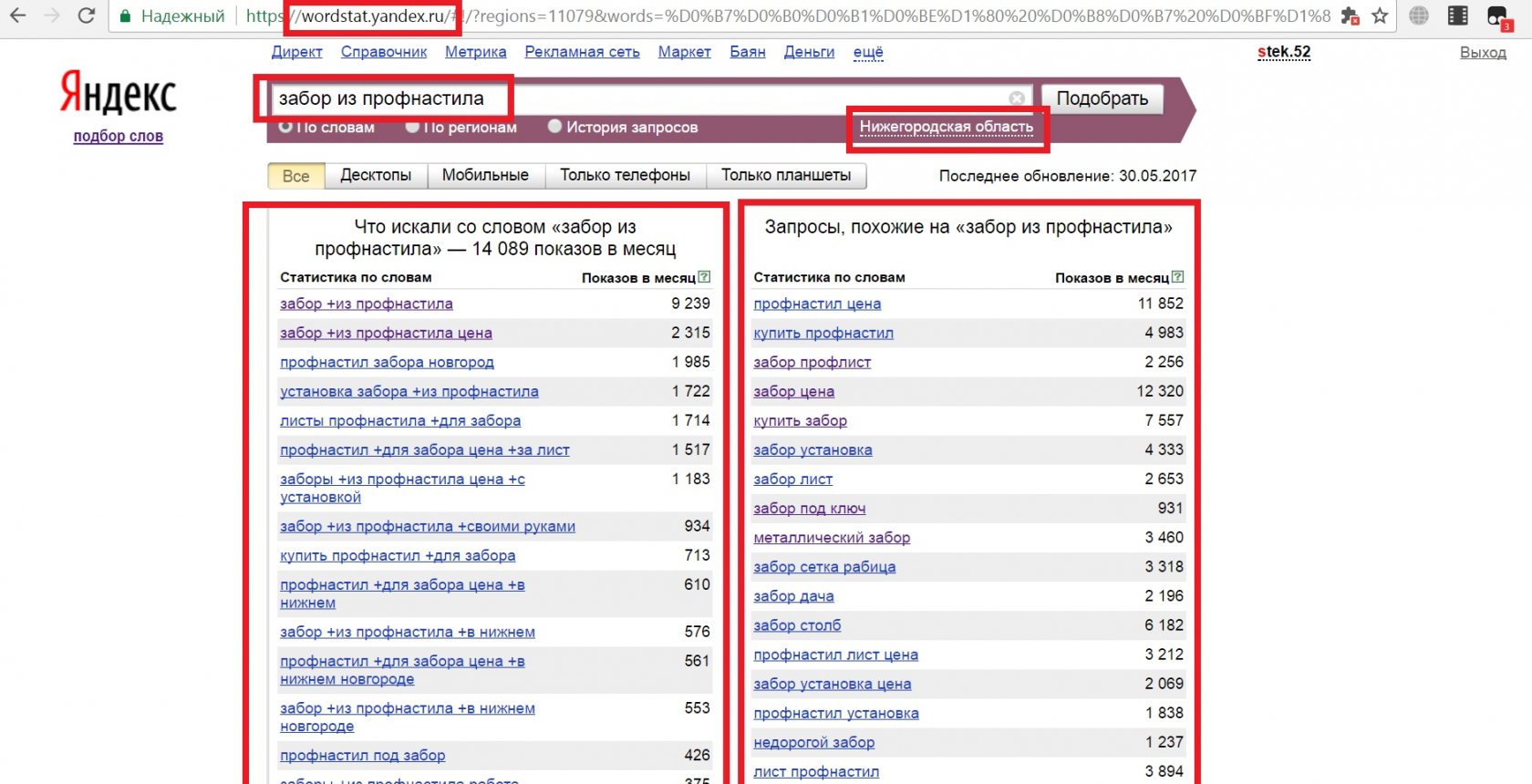Screen dimensions: 1532x784
Task: Open the stek.52 account menu
Action: tap(1284, 52)
